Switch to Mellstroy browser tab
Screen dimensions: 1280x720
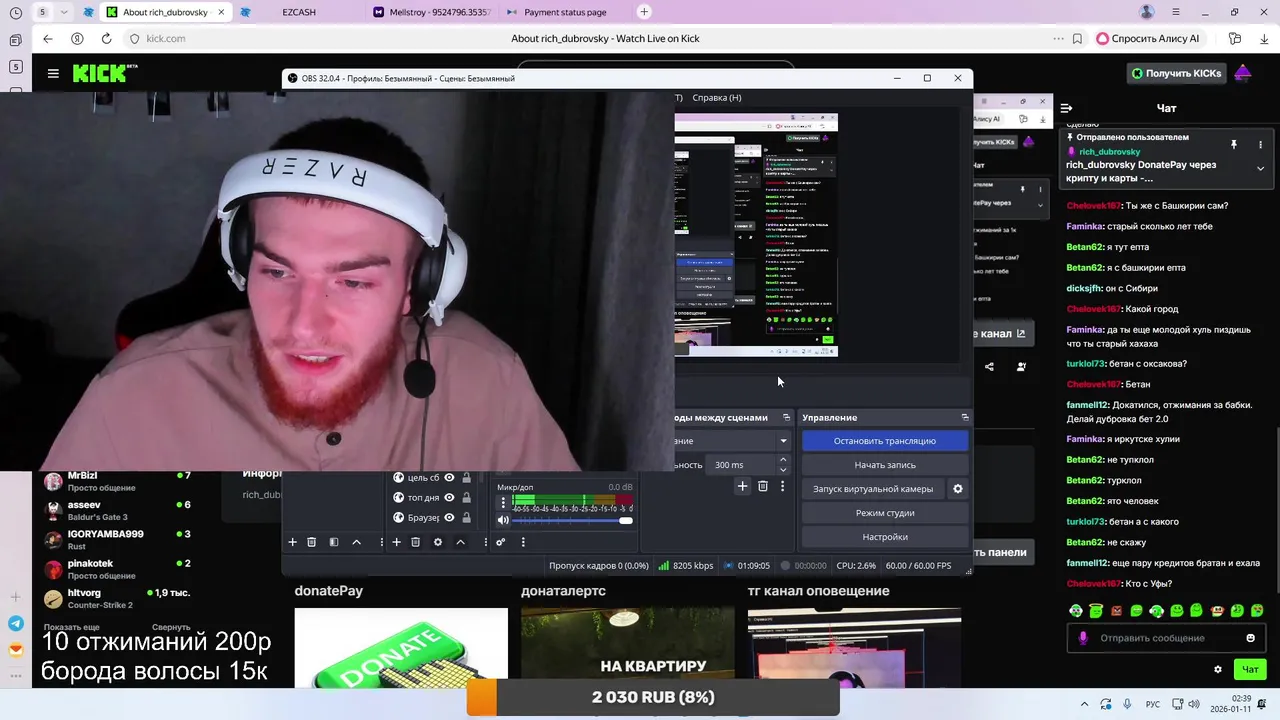point(431,12)
